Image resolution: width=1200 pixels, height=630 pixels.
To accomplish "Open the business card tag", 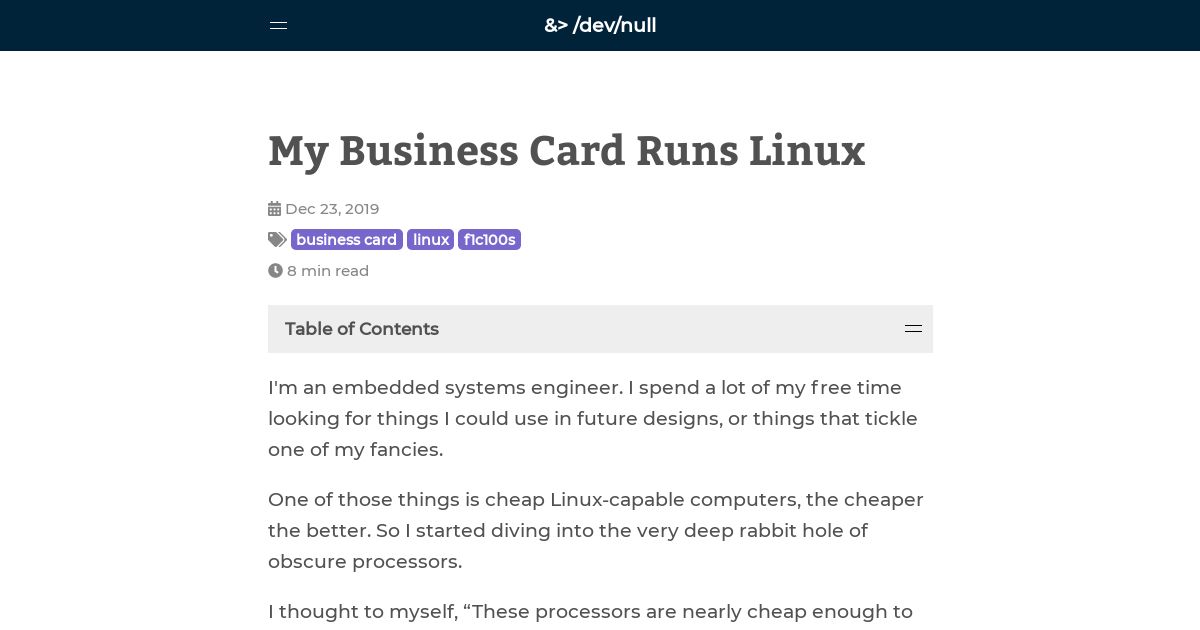I will [x=347, y=240].
